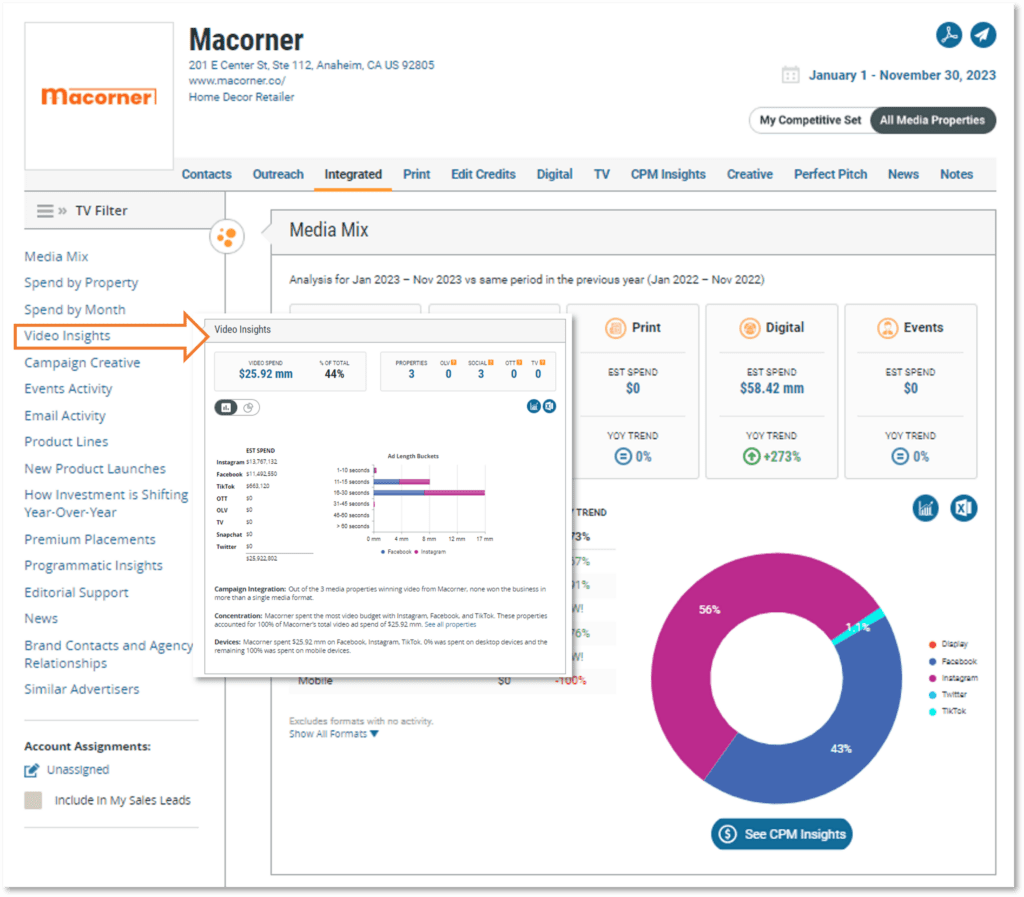Switch to the Integrated tab
The image size is (1024, 897).
pos(353,174)
